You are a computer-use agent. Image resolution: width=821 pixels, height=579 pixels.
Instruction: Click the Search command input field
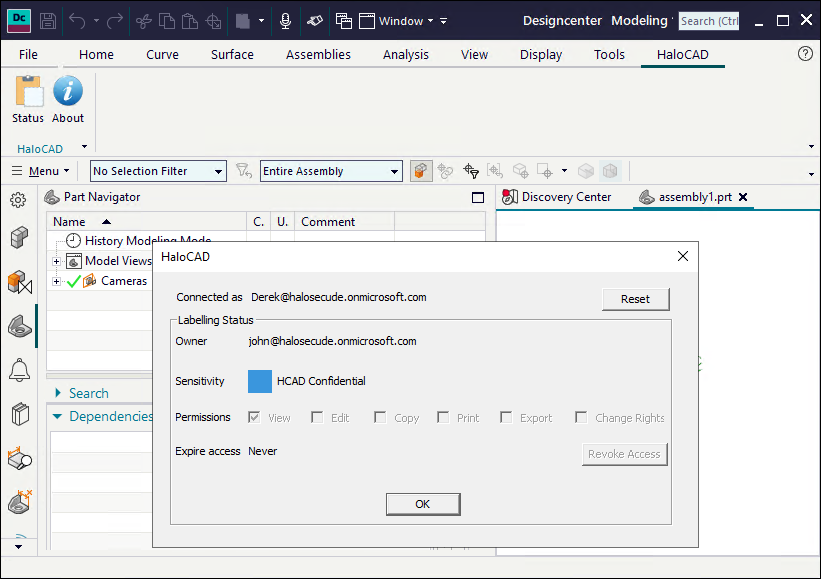(709, 21)
